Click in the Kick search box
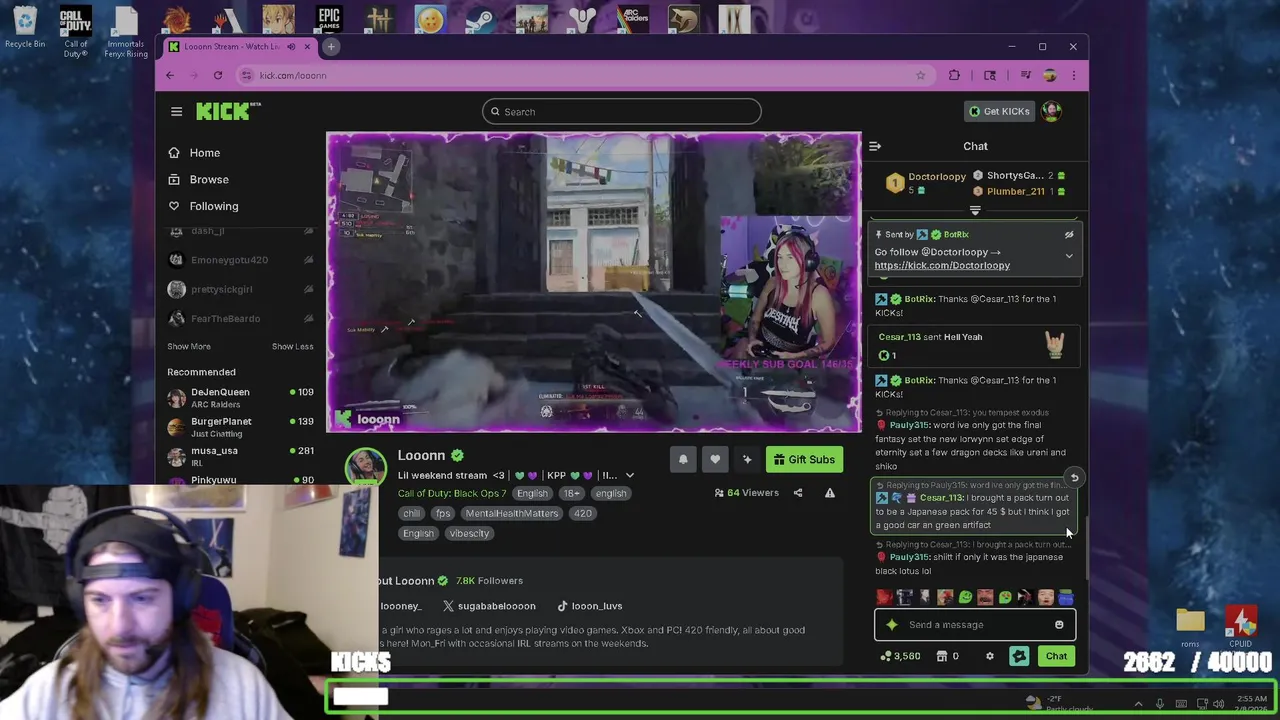 coord(621,112)
